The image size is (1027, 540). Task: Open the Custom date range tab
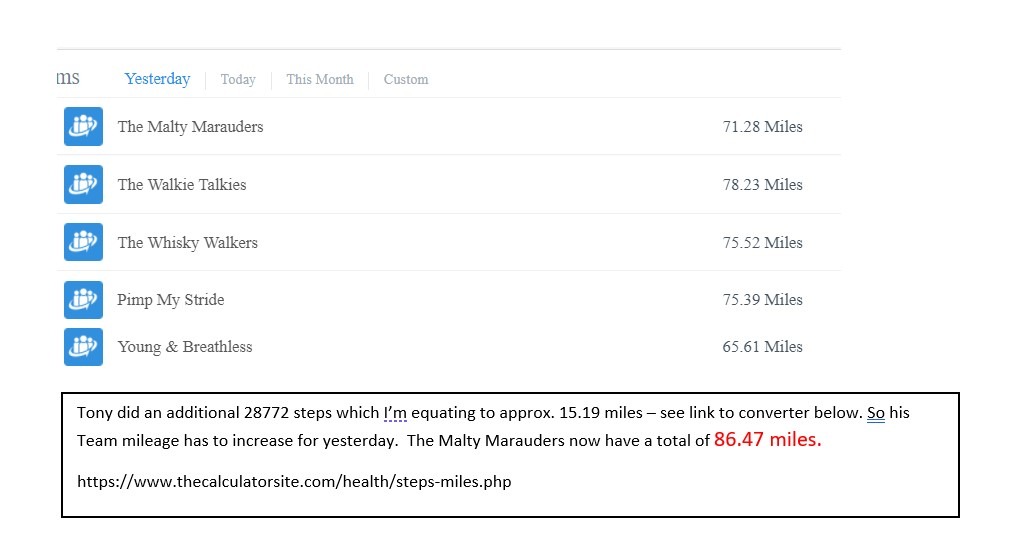click(406, 79)
